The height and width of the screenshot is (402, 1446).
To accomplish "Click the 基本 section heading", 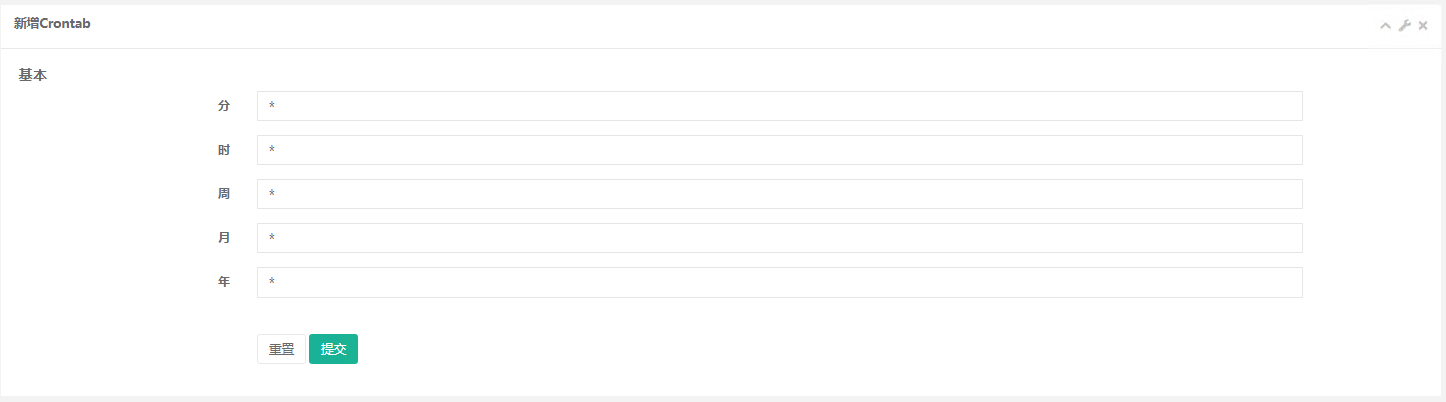I will coord(33,75).
